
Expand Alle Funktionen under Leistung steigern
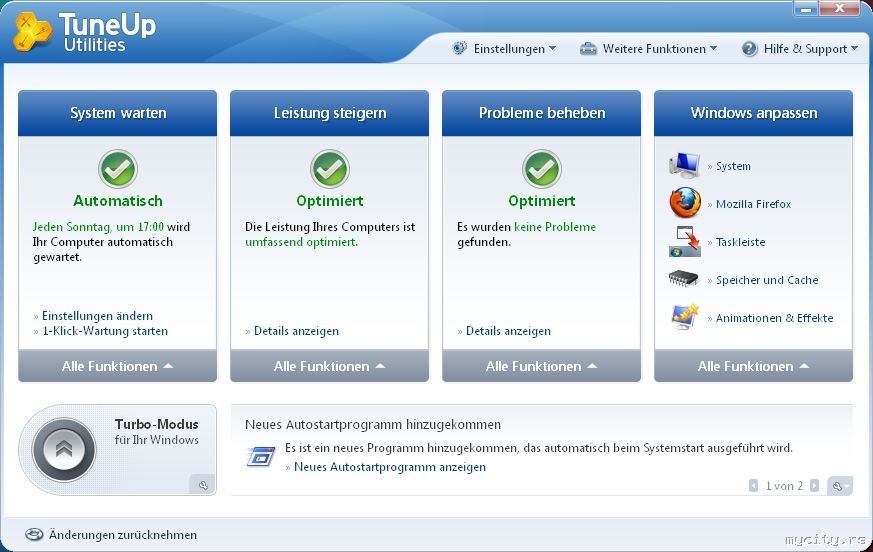pyautogui.click(x=330, y=366)
